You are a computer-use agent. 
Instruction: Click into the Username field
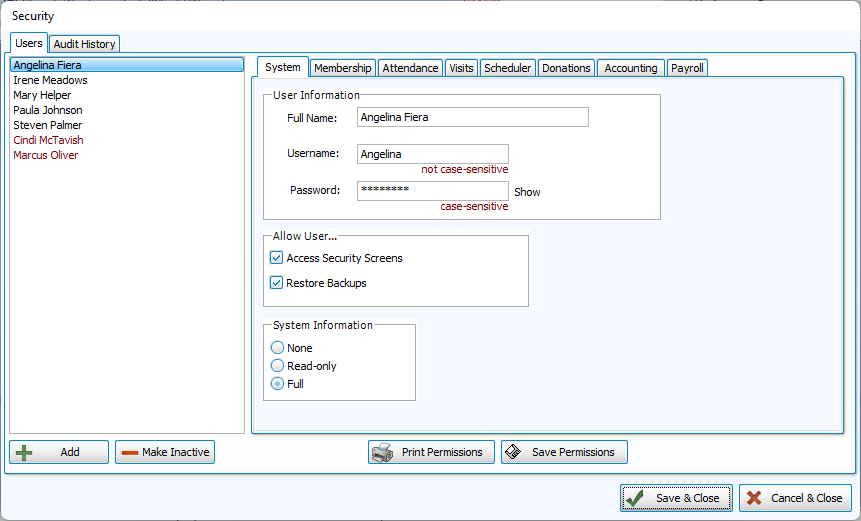coord(432,154)
